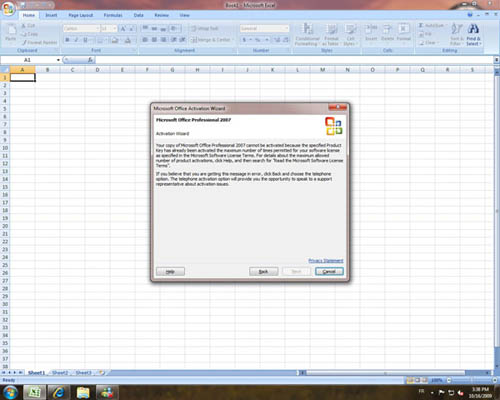Screen dimensions: 500x400
Task: Click the Insert Function fx icon
Action: pyautogui.click(x=90, y=60)
